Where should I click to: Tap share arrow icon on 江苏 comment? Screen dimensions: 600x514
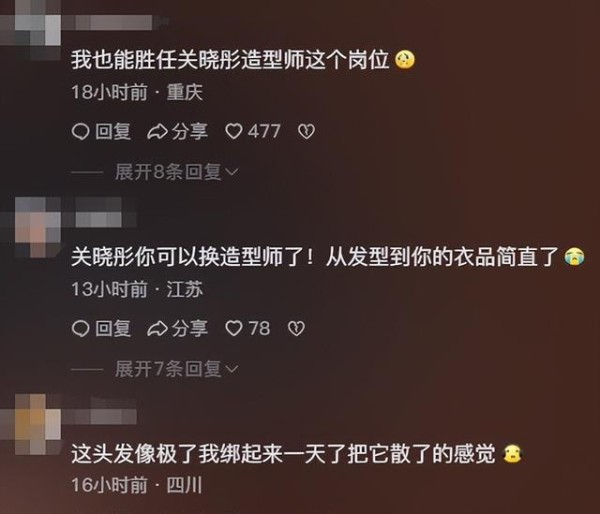pos(157,328)
